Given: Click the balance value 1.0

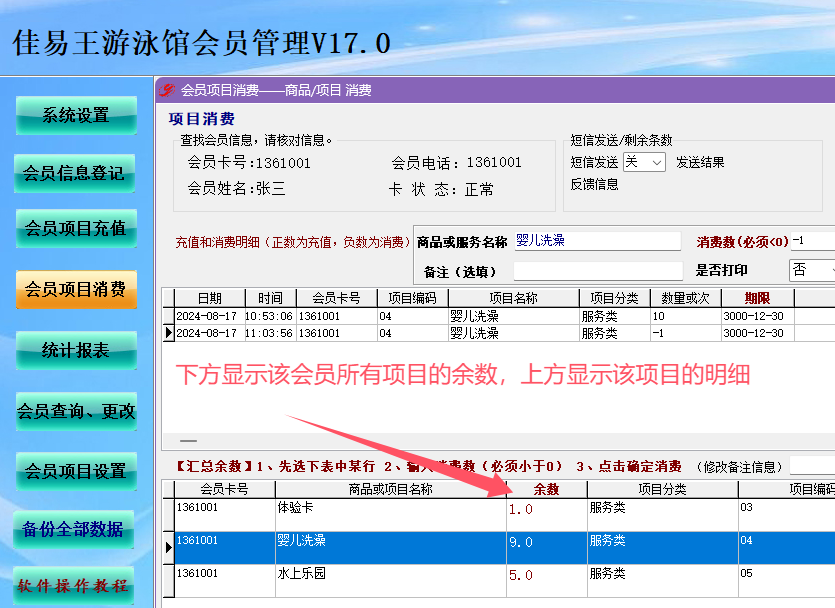Looking at the screenshot, I should 520,510.
